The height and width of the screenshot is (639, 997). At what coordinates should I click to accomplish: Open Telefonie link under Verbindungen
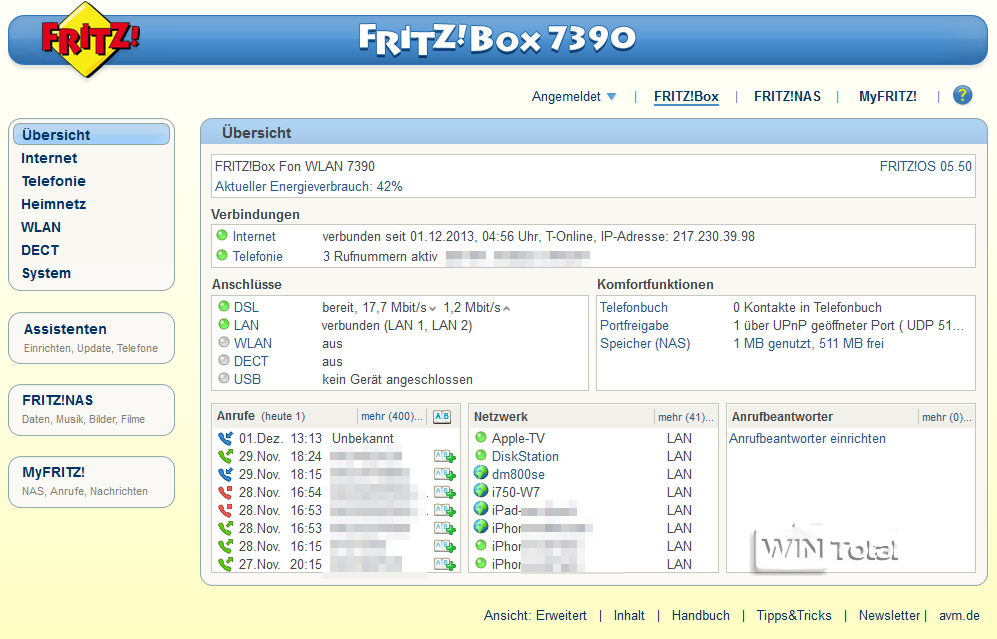tap(258, 256)
